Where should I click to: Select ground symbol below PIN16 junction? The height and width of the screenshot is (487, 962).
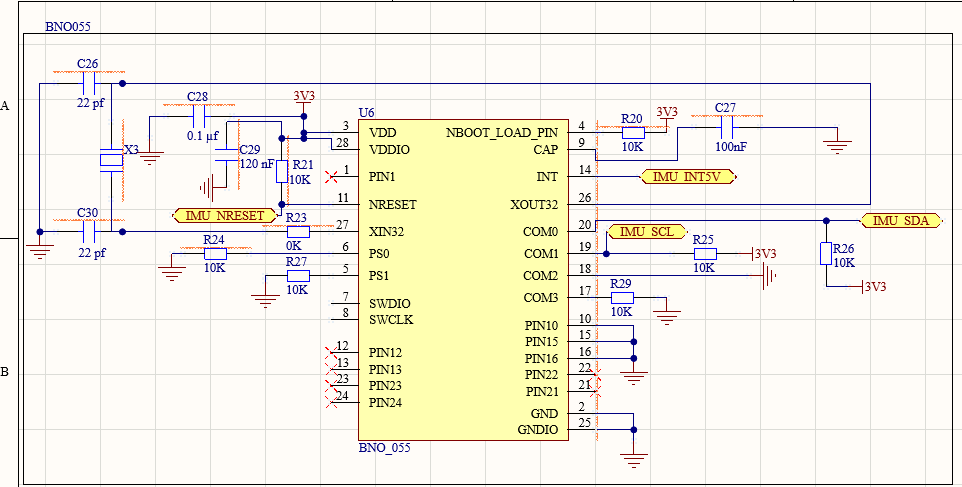(634, 376)
